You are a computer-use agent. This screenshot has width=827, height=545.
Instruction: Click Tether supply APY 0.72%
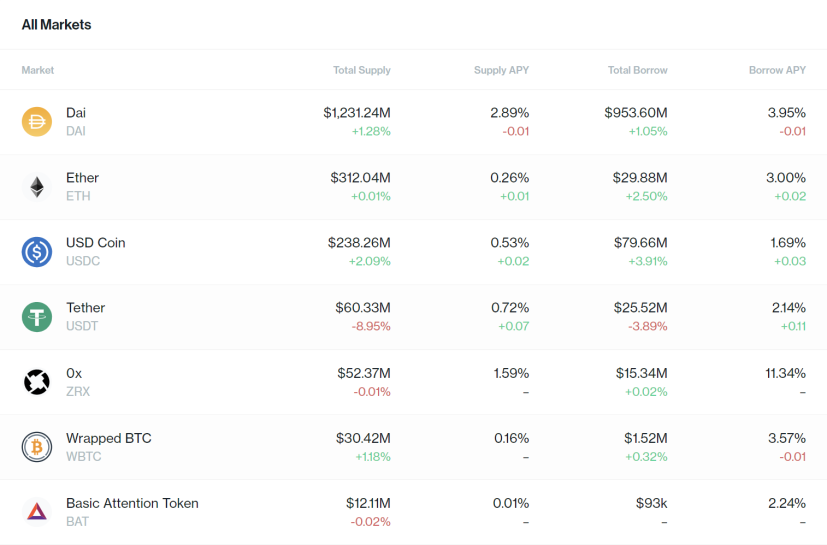pos(510,308)
